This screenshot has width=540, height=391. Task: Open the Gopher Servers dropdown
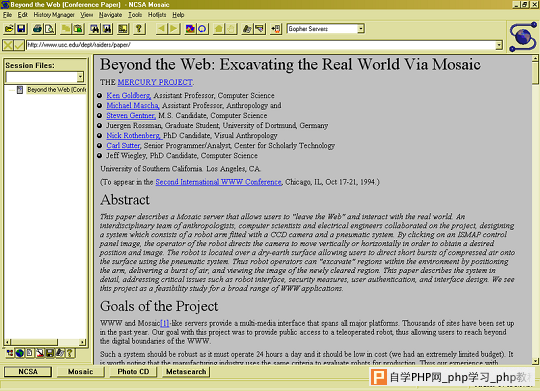click(x=361, y=29)
